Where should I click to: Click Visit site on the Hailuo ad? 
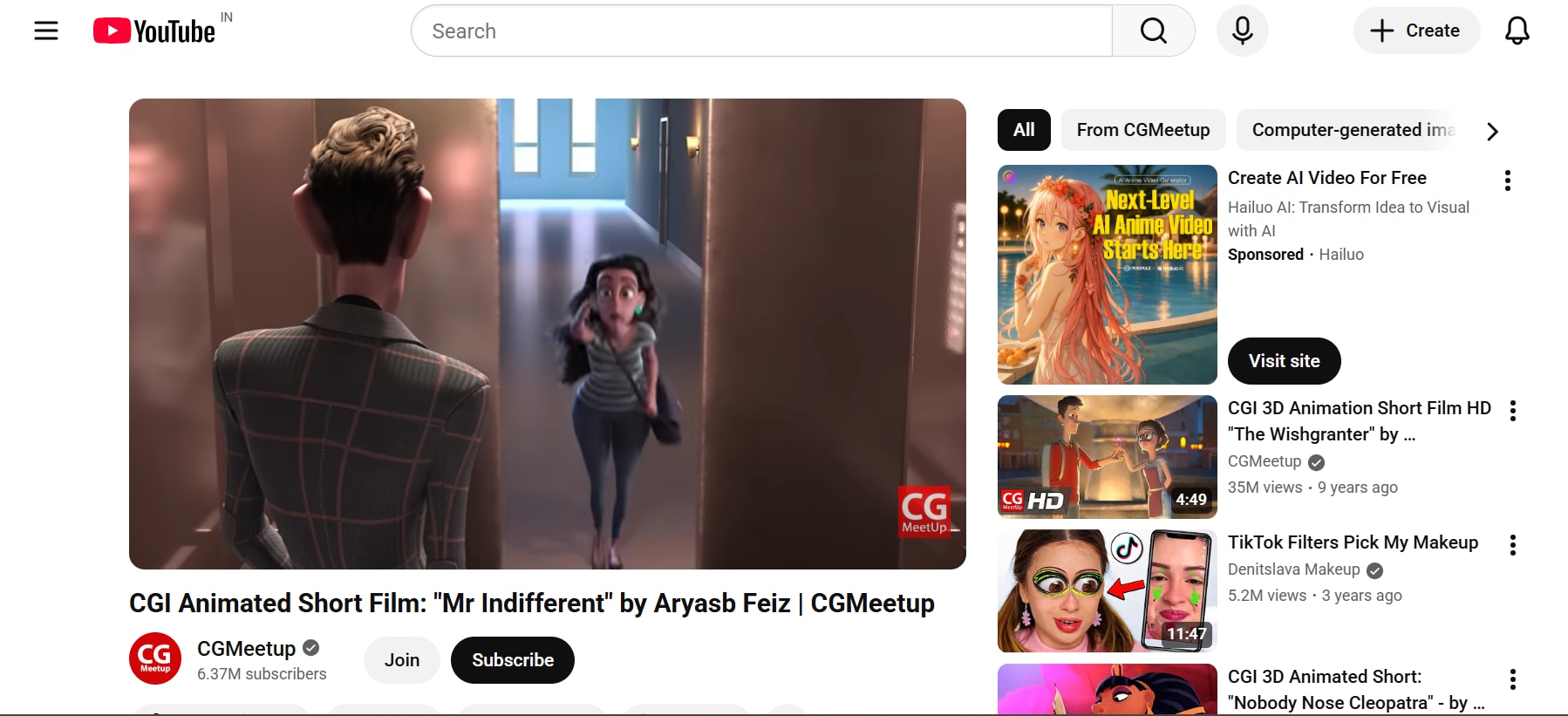tap(1285, 361)
